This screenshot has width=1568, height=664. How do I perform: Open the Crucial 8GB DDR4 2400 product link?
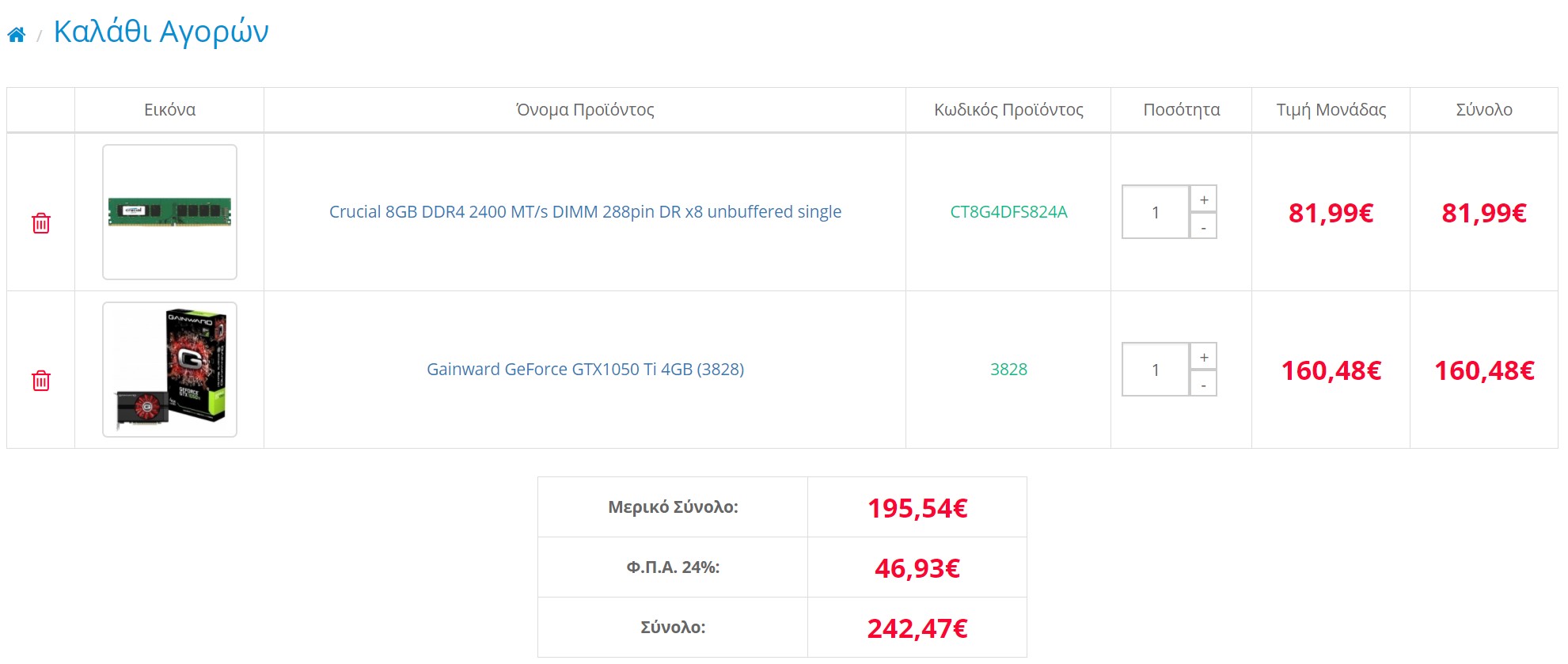(585, 212)
